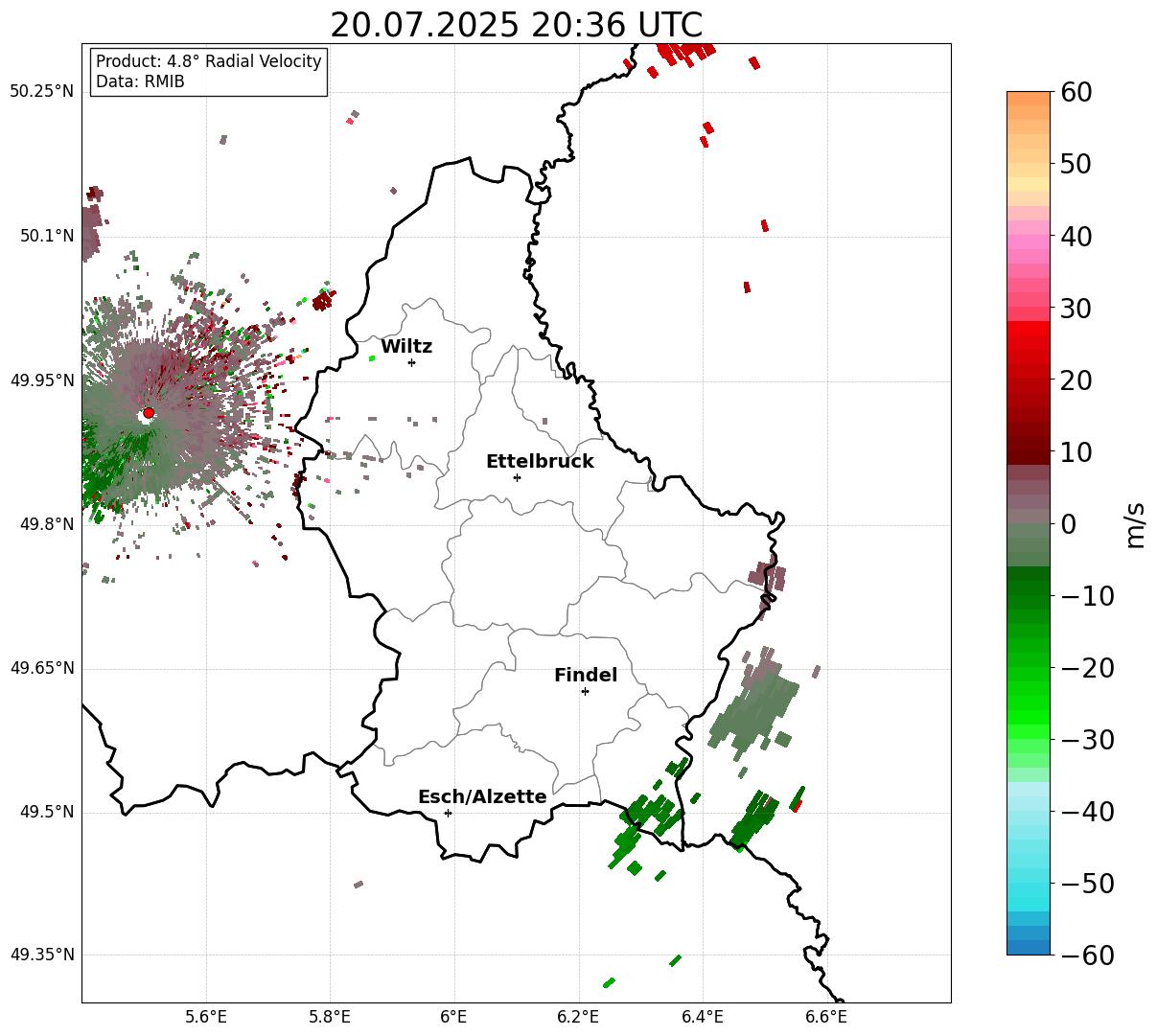Click the Findel cross marker
Viewport: 1157px width, 1036px height.
click(585, 691)
